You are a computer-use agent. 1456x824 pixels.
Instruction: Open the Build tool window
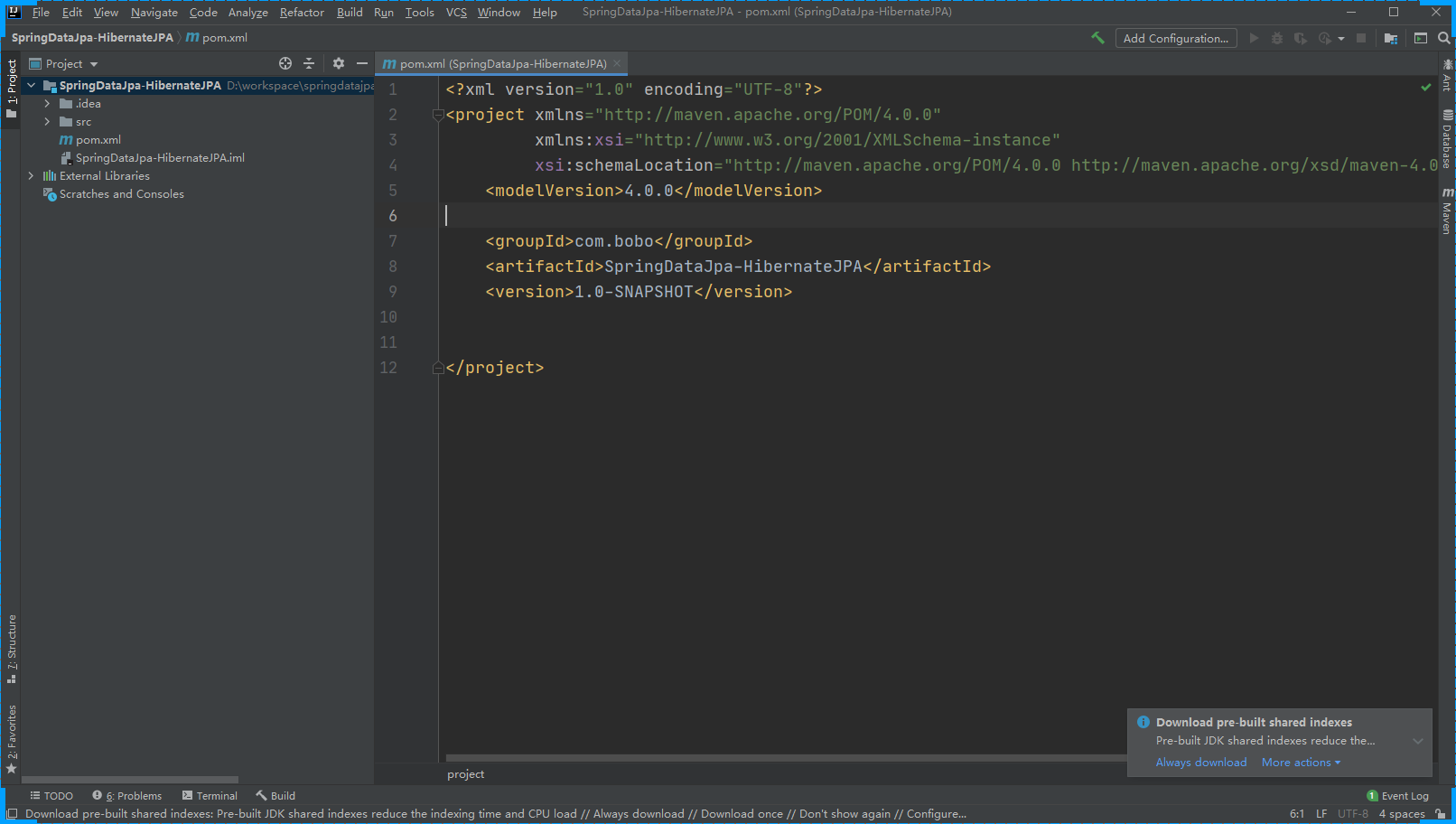pyautogui.click(x=275, y=796)
